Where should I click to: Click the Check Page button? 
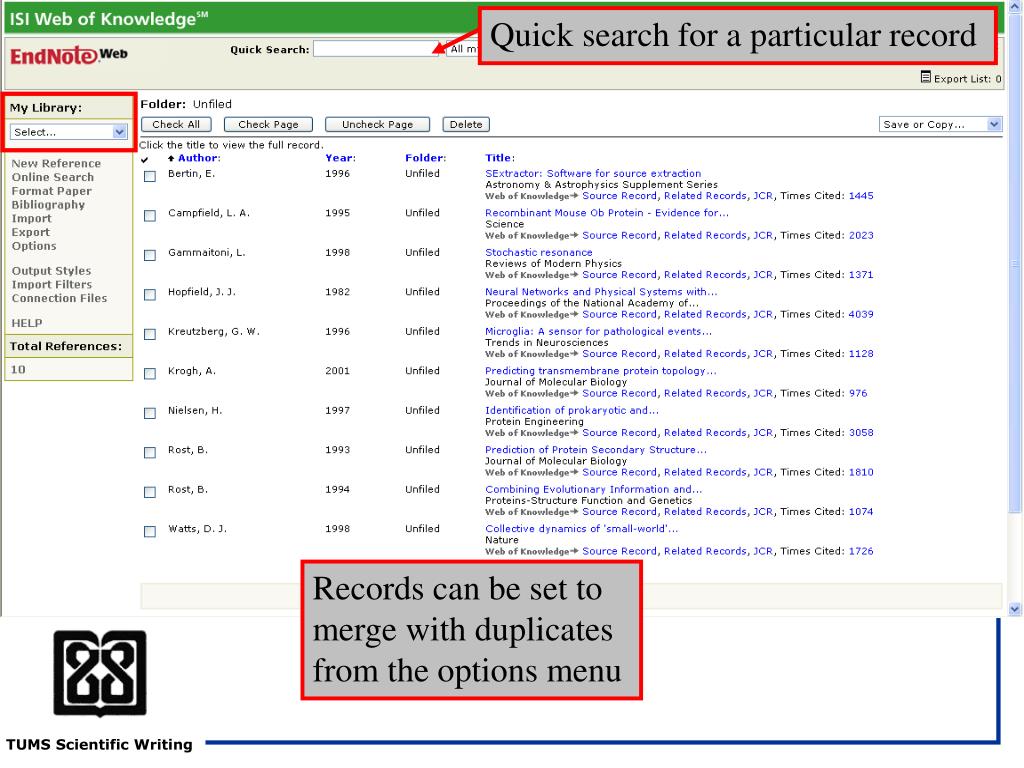coord(268,124)
